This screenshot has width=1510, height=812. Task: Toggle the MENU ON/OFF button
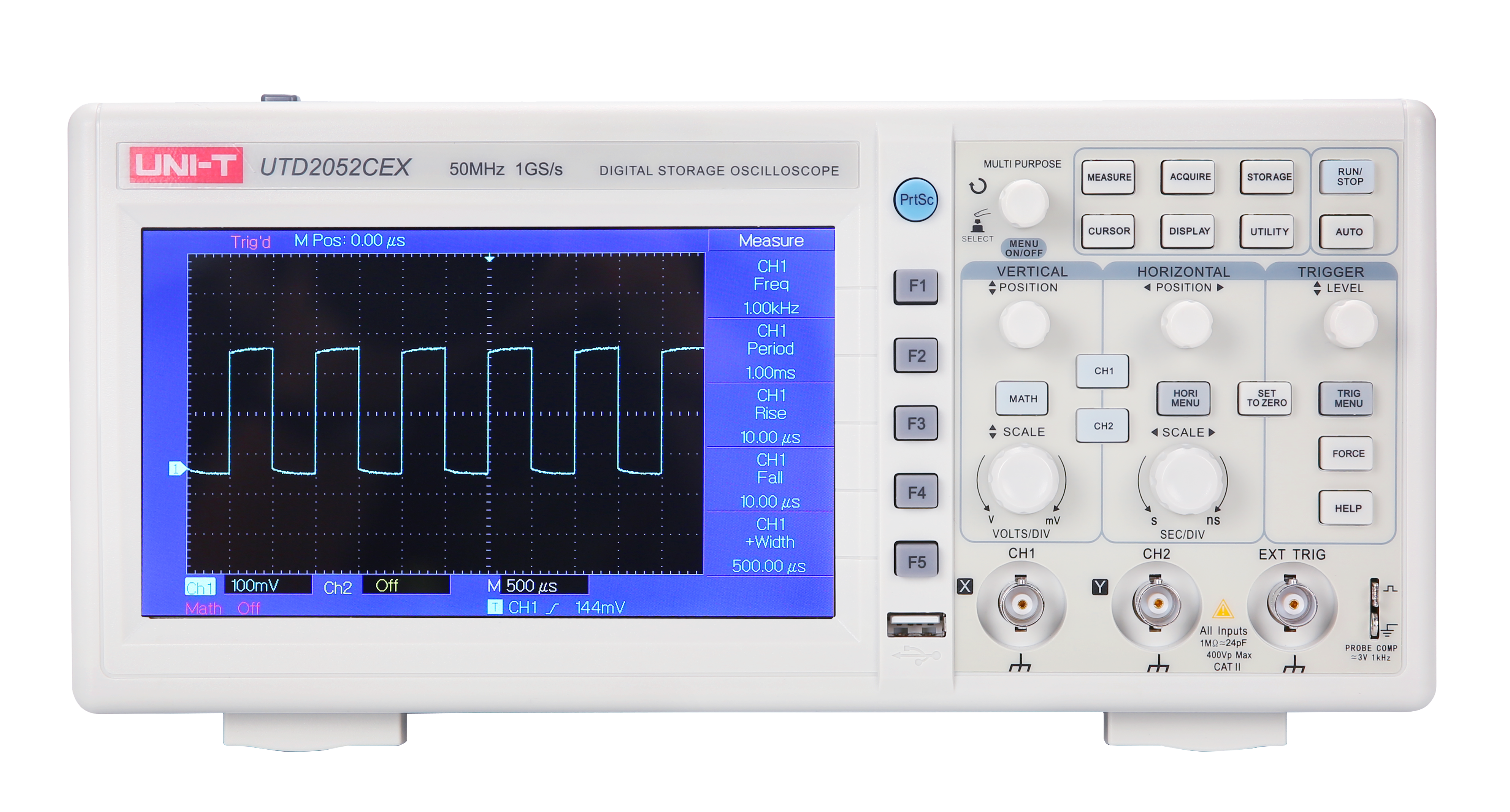(x=1023, y=248)
